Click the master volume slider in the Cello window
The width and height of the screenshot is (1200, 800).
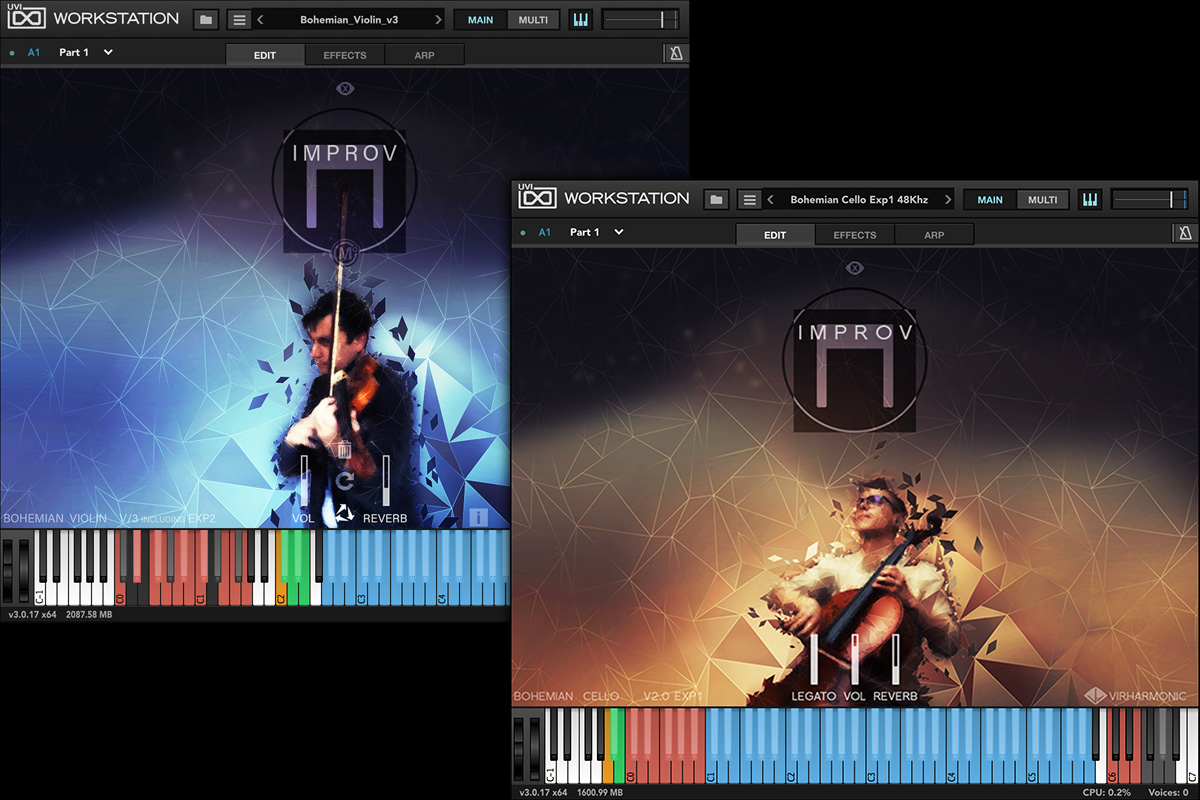(1150, 199)
